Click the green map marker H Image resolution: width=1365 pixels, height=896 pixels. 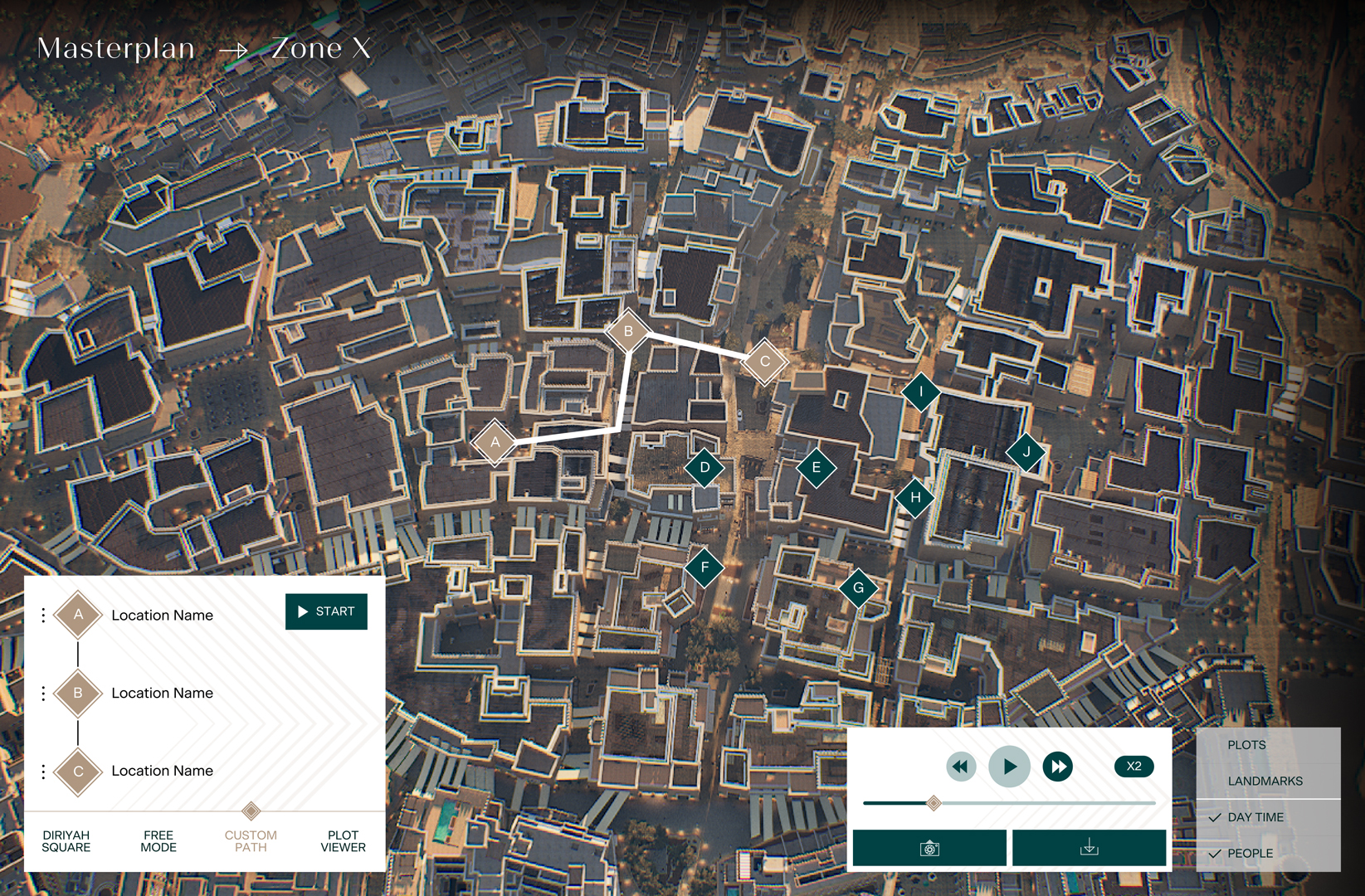tap(915, 498)
